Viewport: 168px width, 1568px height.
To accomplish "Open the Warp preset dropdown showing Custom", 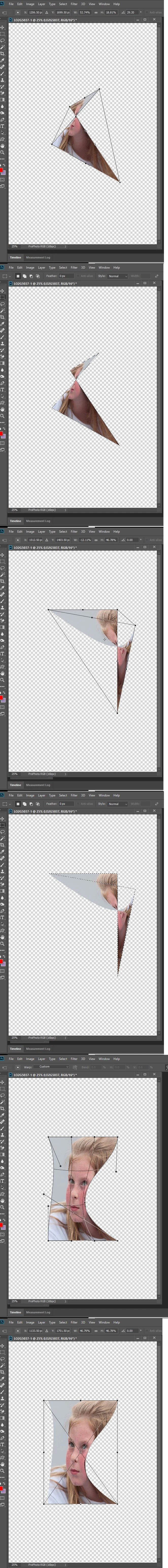I will (51, 1067).
